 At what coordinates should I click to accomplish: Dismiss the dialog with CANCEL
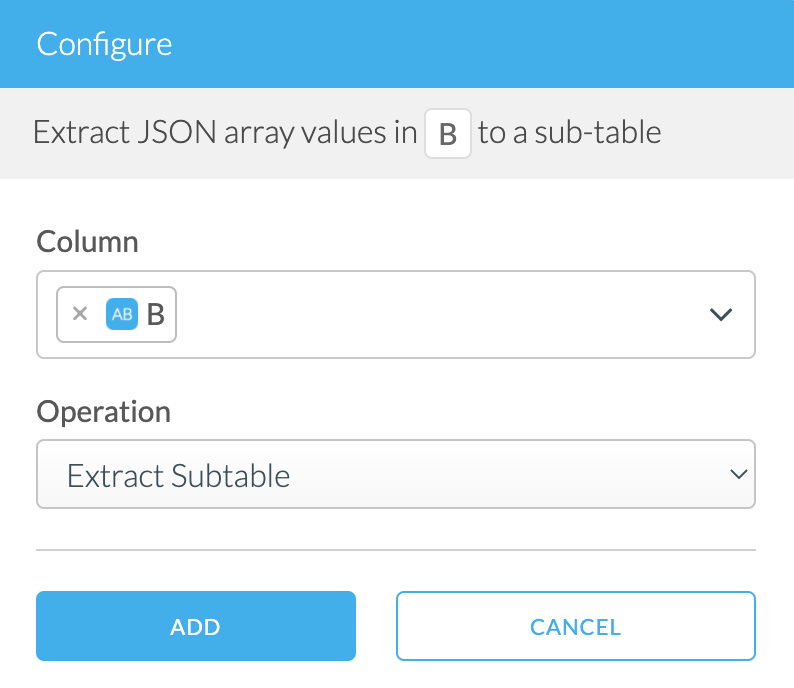click(575, 627)
